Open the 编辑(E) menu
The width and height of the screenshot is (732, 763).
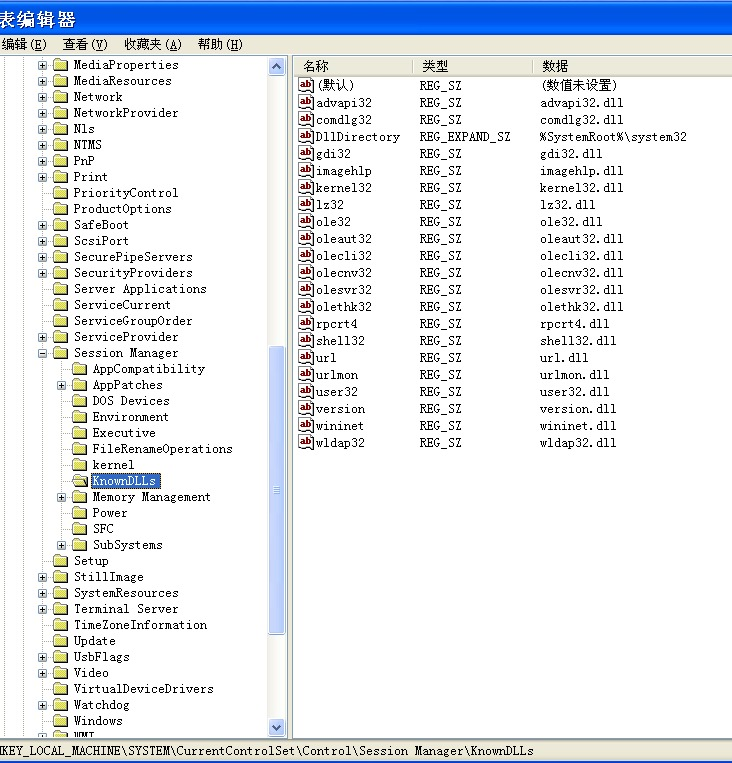[x=23, y=45]
